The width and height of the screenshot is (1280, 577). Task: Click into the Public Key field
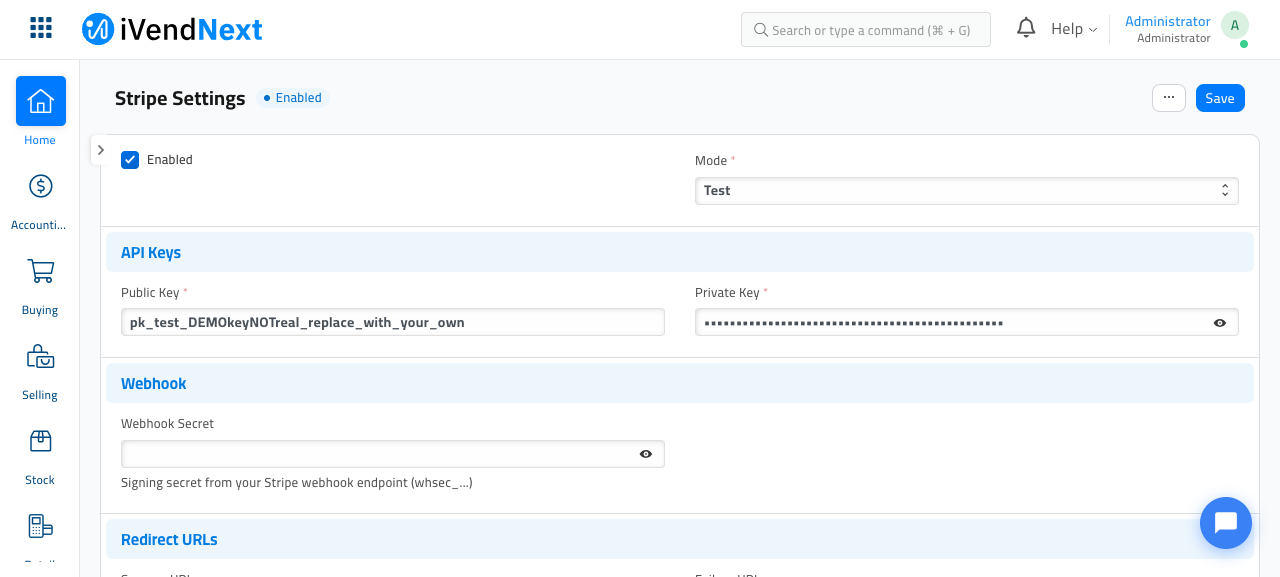tap(393, 322)
